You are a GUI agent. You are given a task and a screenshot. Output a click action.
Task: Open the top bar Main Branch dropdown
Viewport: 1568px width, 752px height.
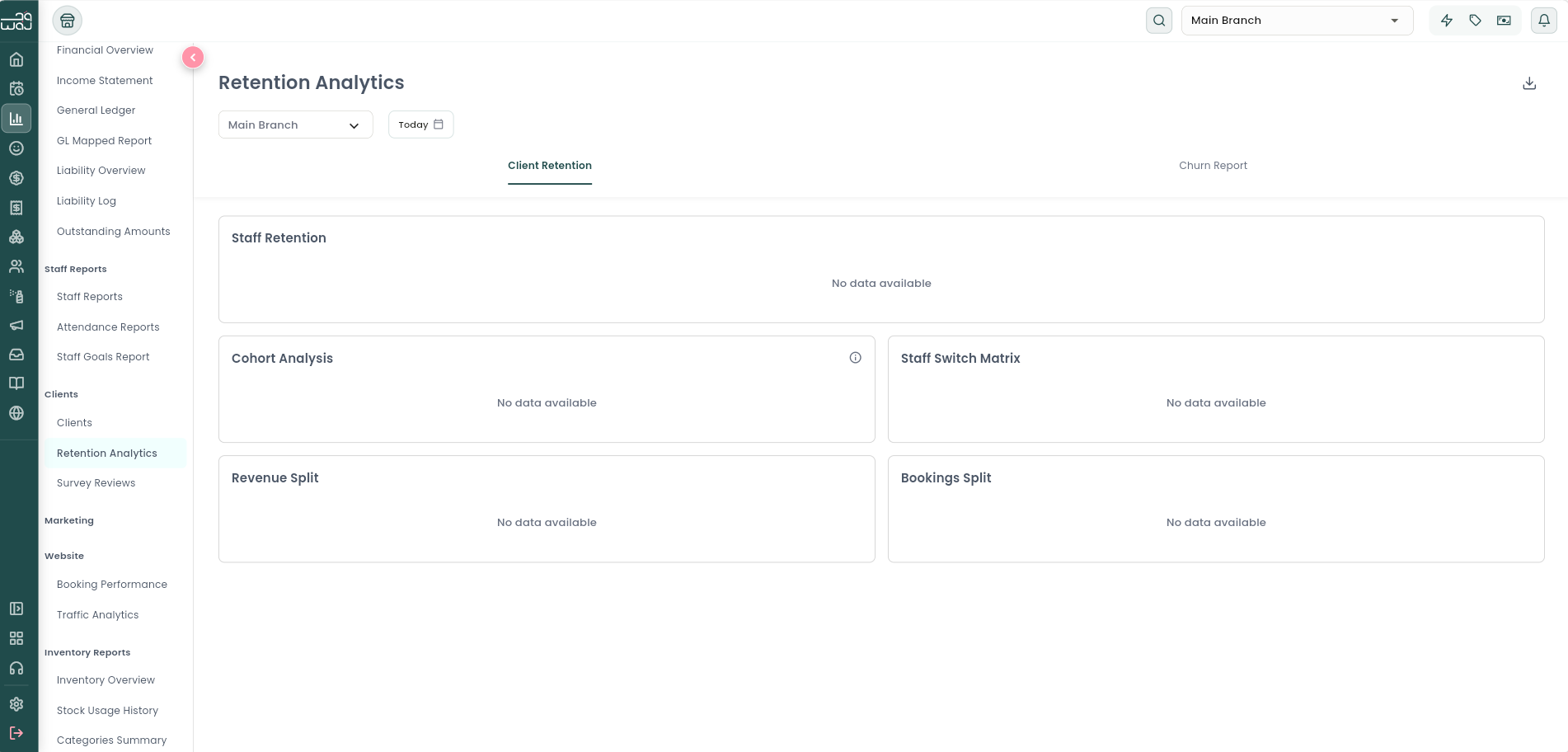pyautogui.click(x=1297, y=21)
